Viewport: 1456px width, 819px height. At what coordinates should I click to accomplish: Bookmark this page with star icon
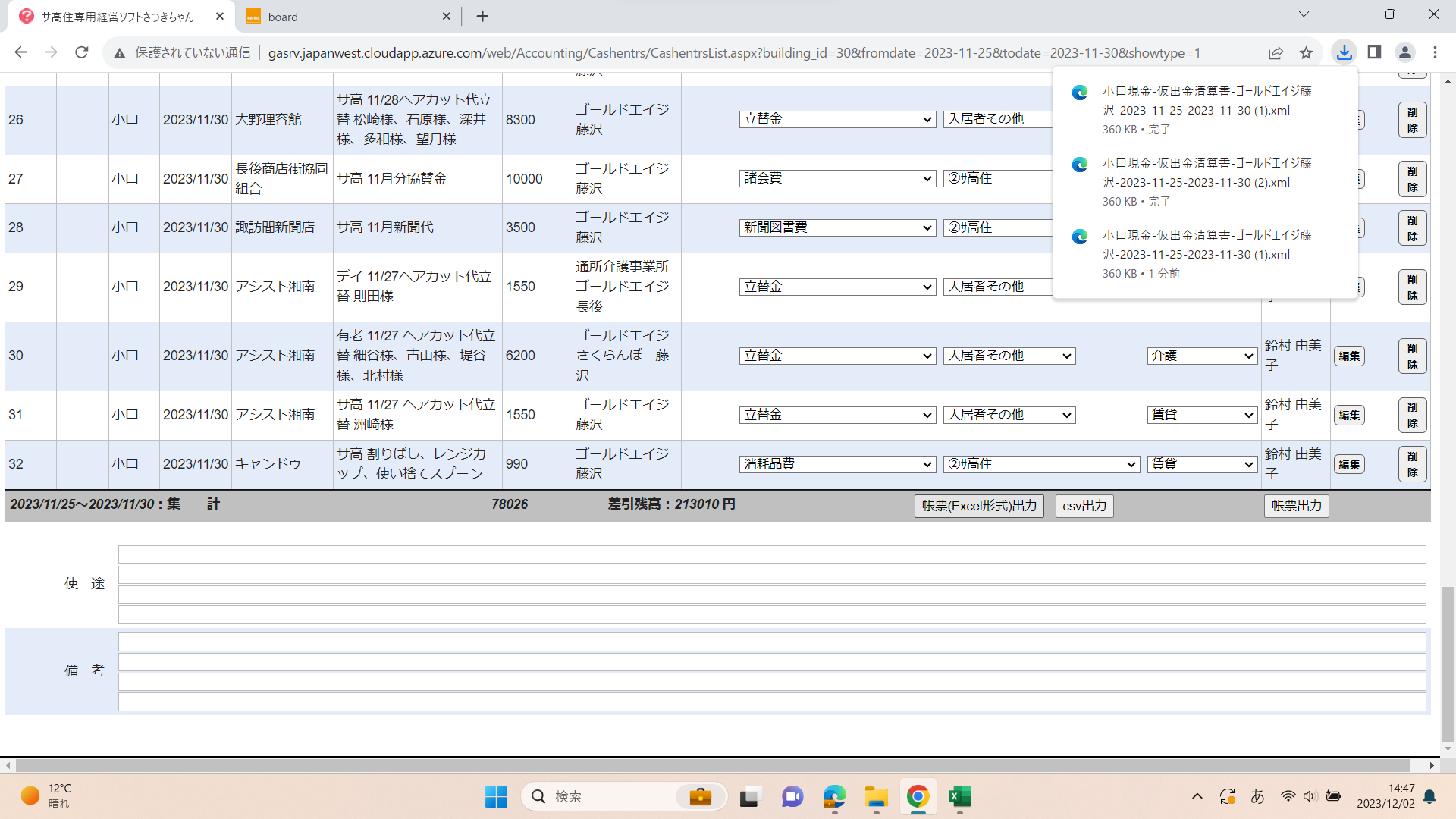click(1306, 52)
